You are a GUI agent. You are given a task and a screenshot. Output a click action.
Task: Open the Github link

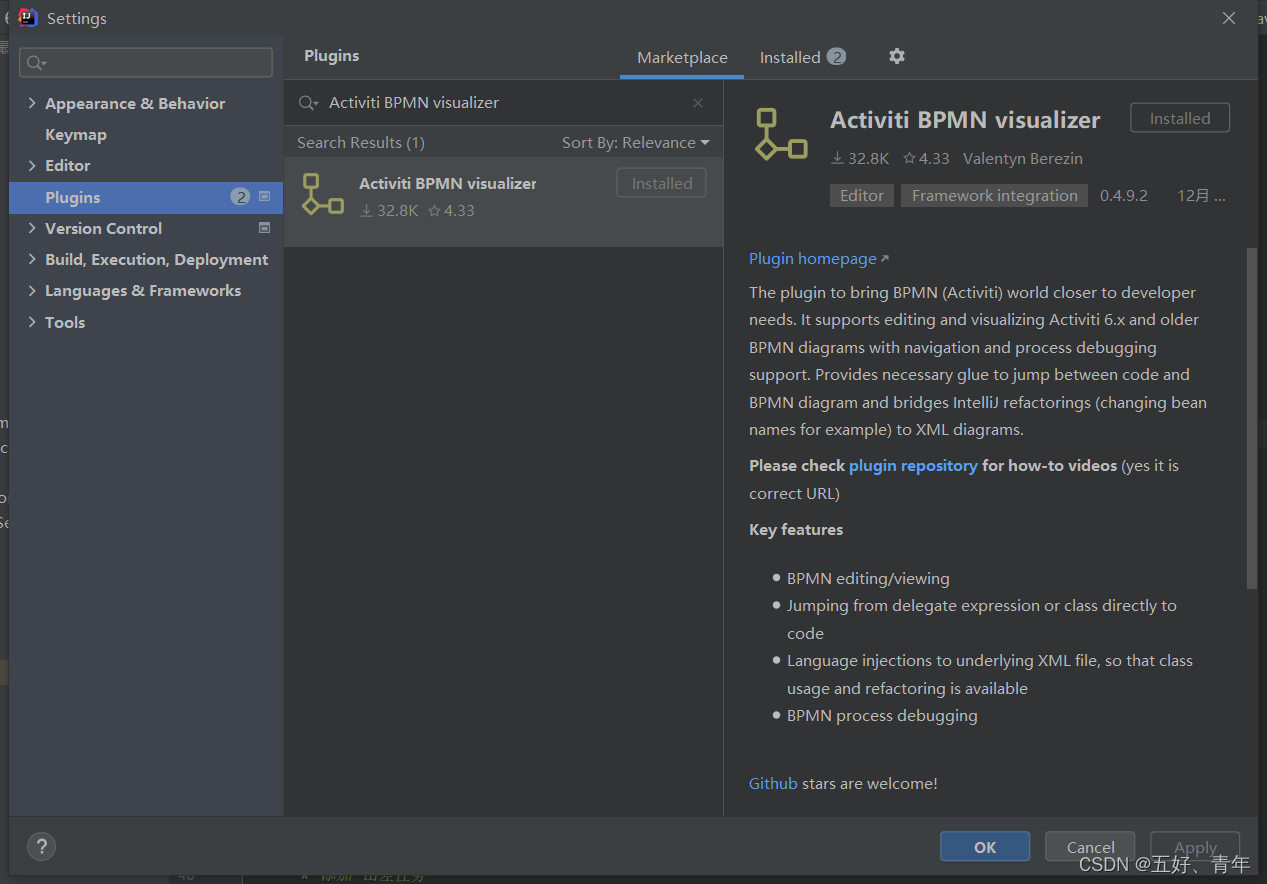coord(773,784)
